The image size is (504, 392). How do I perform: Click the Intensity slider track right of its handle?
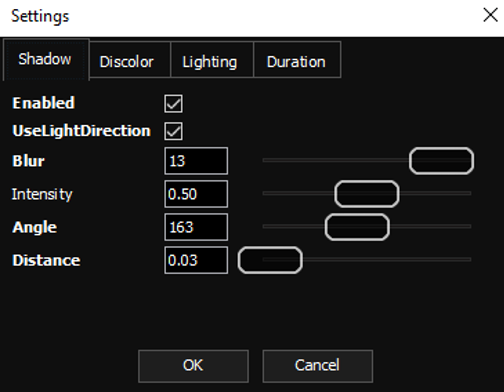point(435,193)
